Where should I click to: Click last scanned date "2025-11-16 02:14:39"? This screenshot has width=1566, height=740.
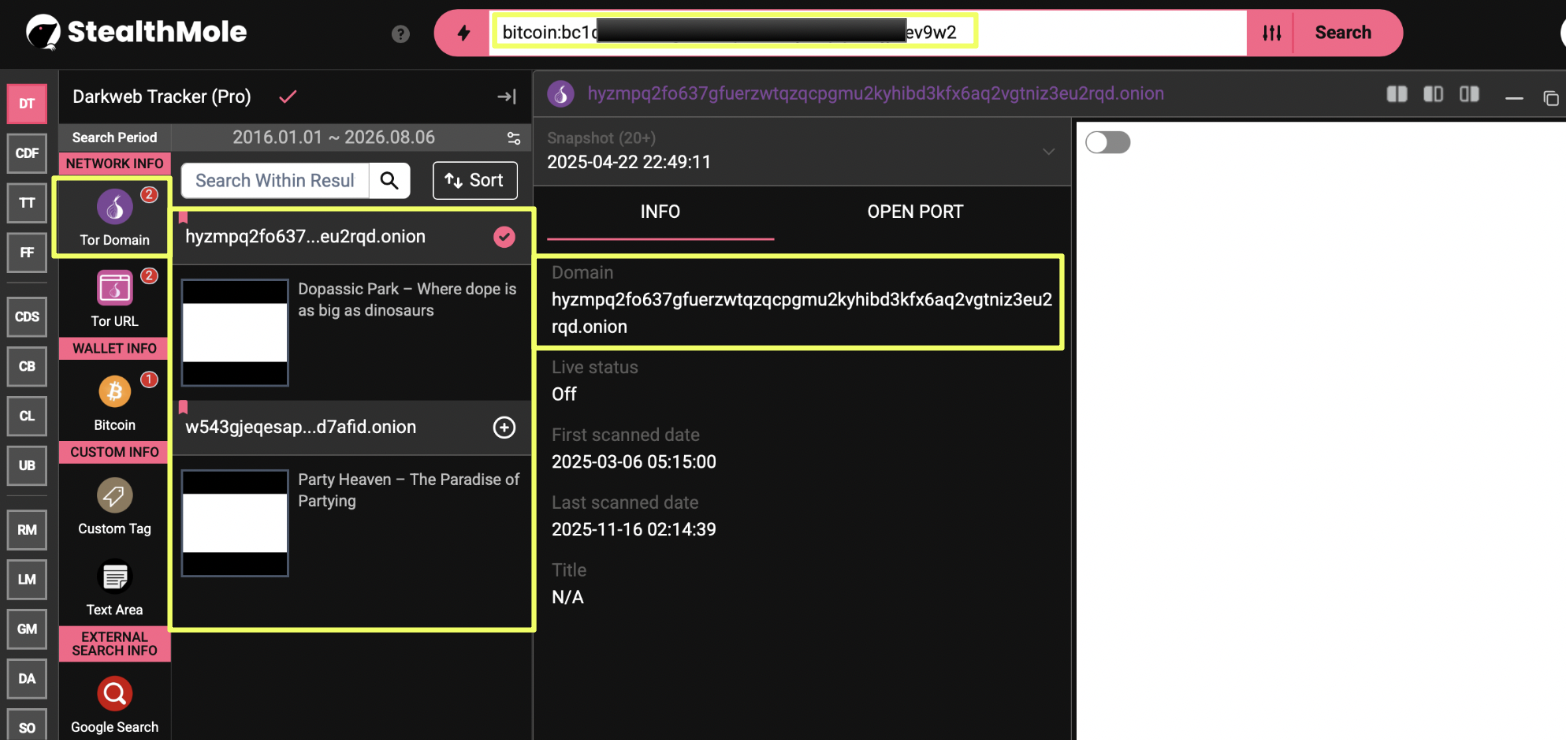634,529
